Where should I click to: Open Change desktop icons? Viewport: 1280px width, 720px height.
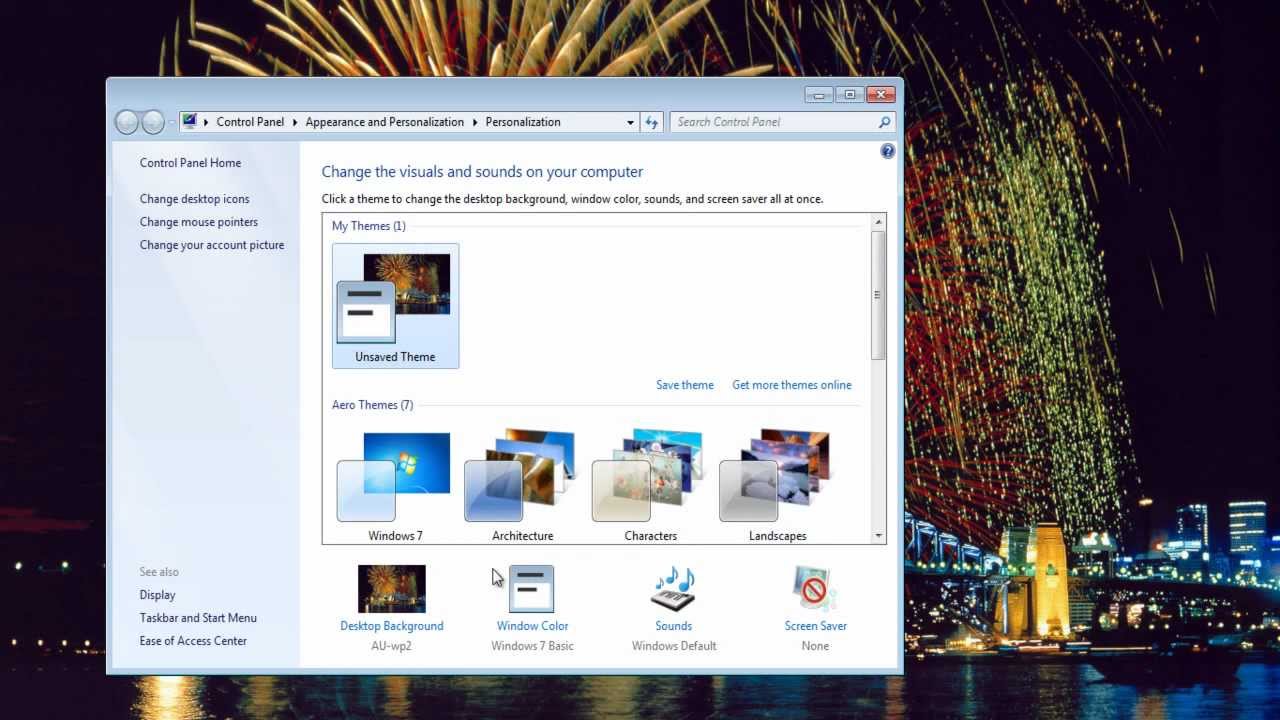[x=195, y=199]
